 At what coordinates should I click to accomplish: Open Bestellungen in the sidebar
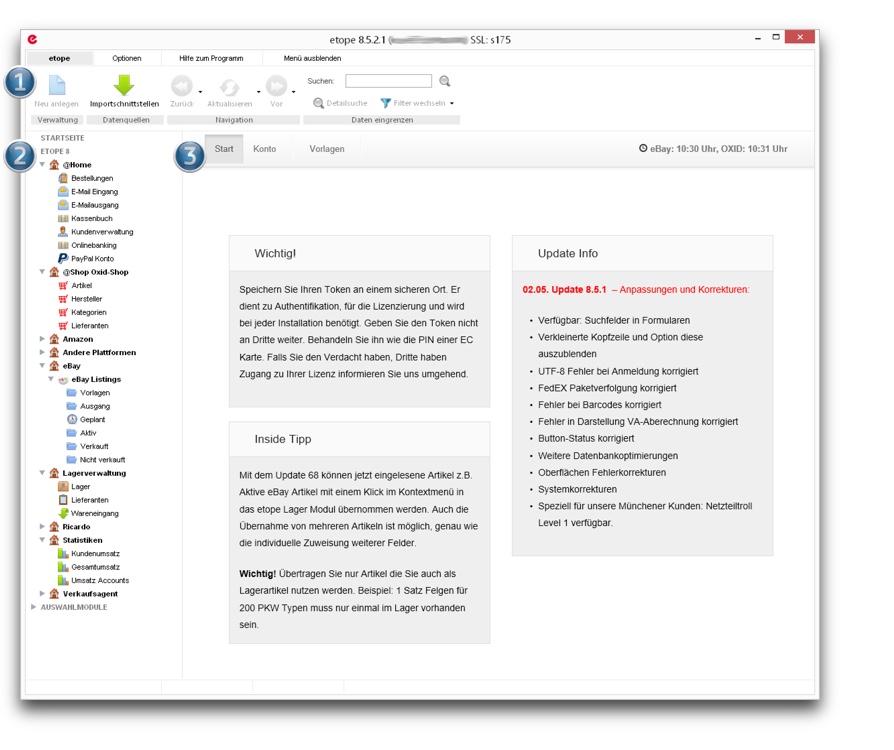[x=92, y=178]
